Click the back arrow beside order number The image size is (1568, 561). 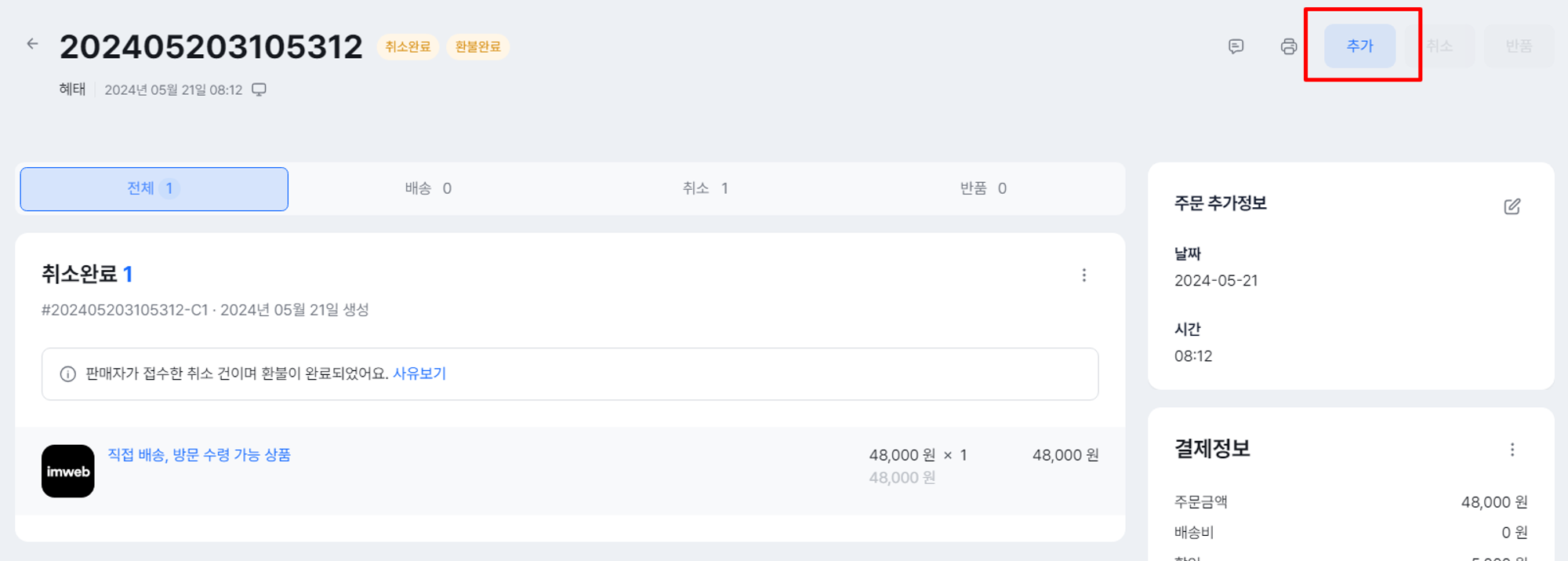pyautogui.click(x=32, y=44)
